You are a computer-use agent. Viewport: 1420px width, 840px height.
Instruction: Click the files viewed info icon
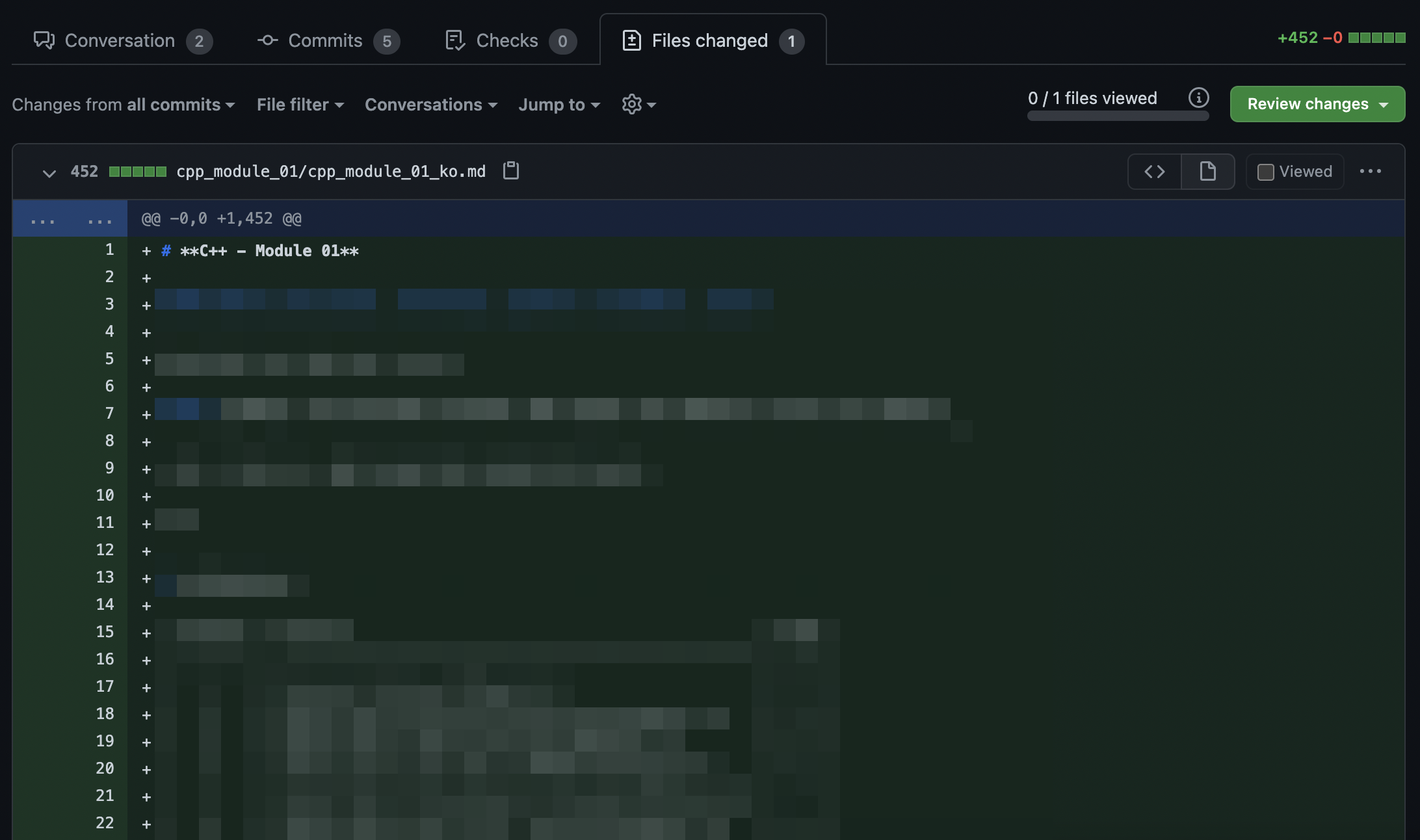1198,98
